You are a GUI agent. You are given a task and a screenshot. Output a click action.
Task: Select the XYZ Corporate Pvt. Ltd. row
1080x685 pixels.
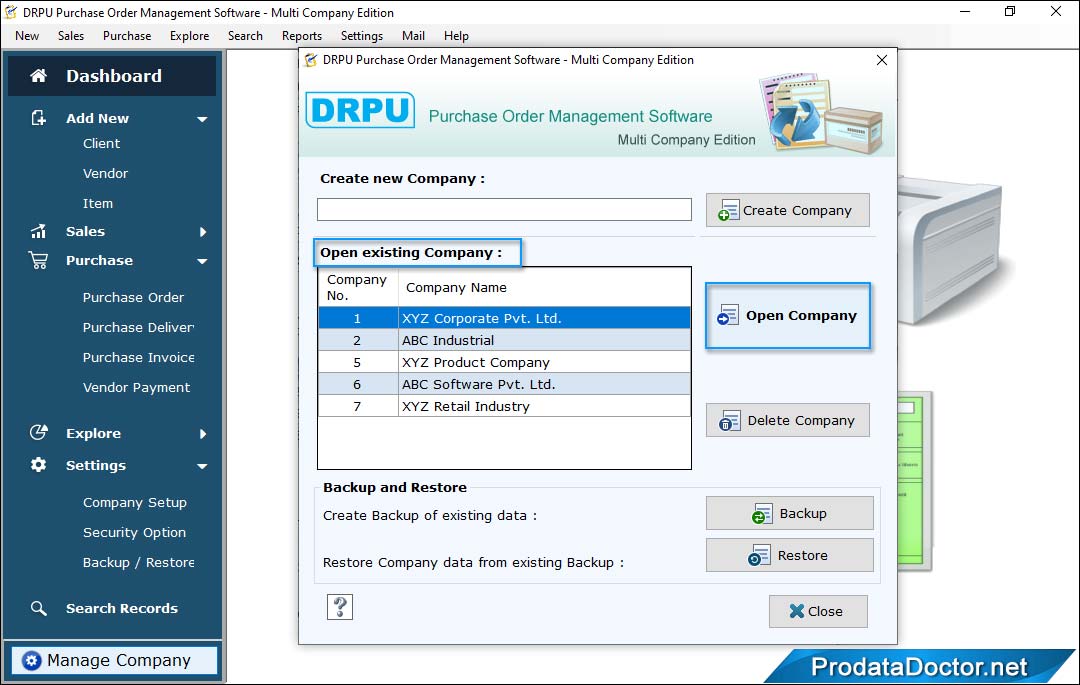[504, 318]
